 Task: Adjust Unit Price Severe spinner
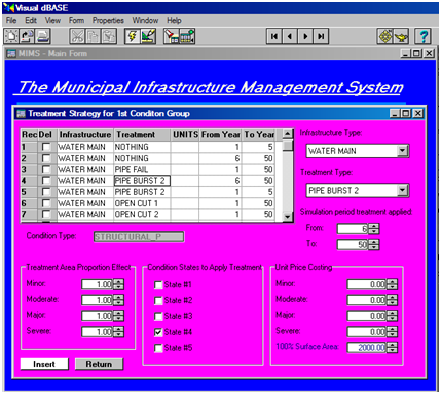(x=393, y=332)
